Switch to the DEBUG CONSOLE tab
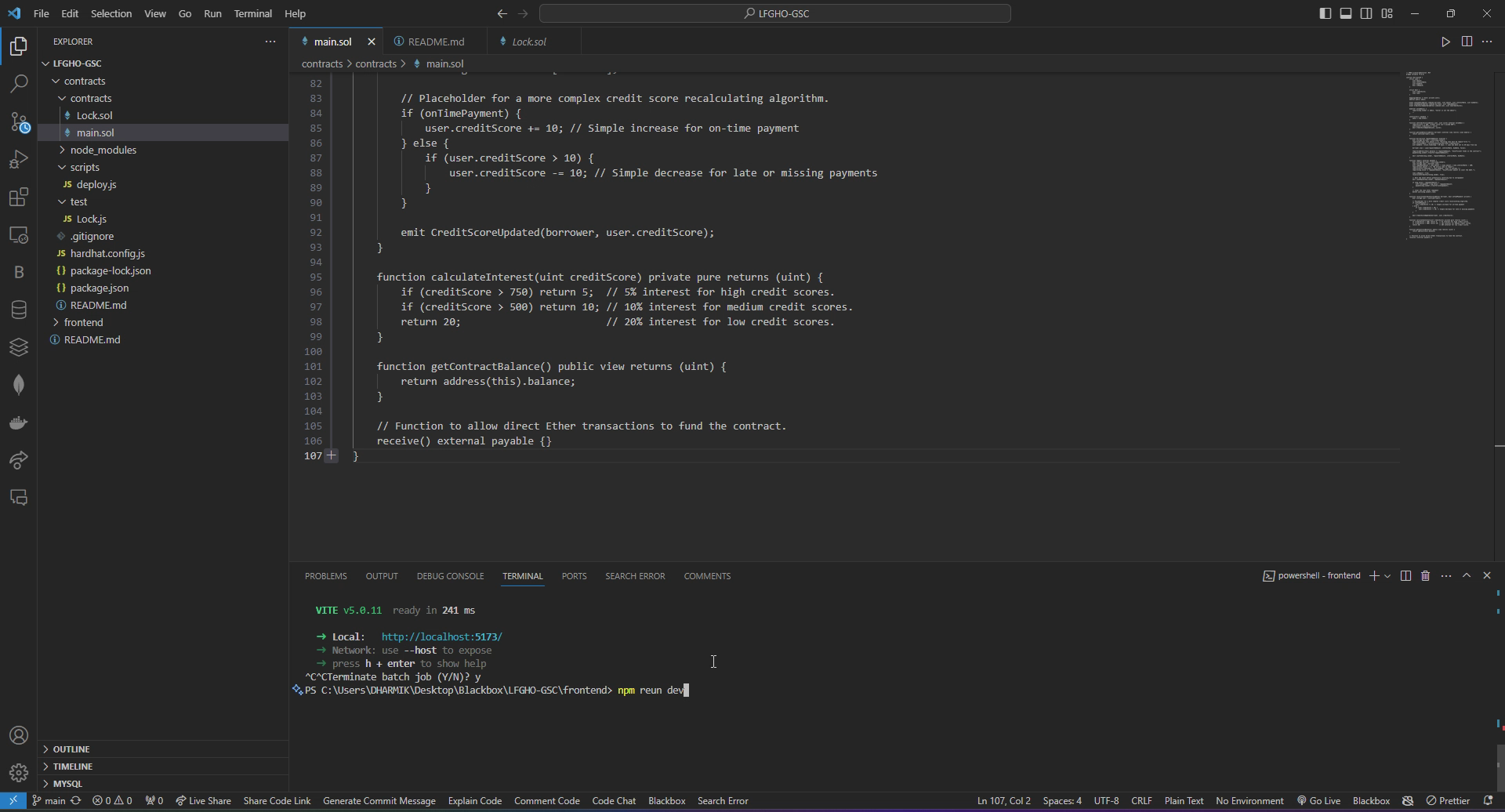This screenshot has height=812, width=1505. pos(450,576)
